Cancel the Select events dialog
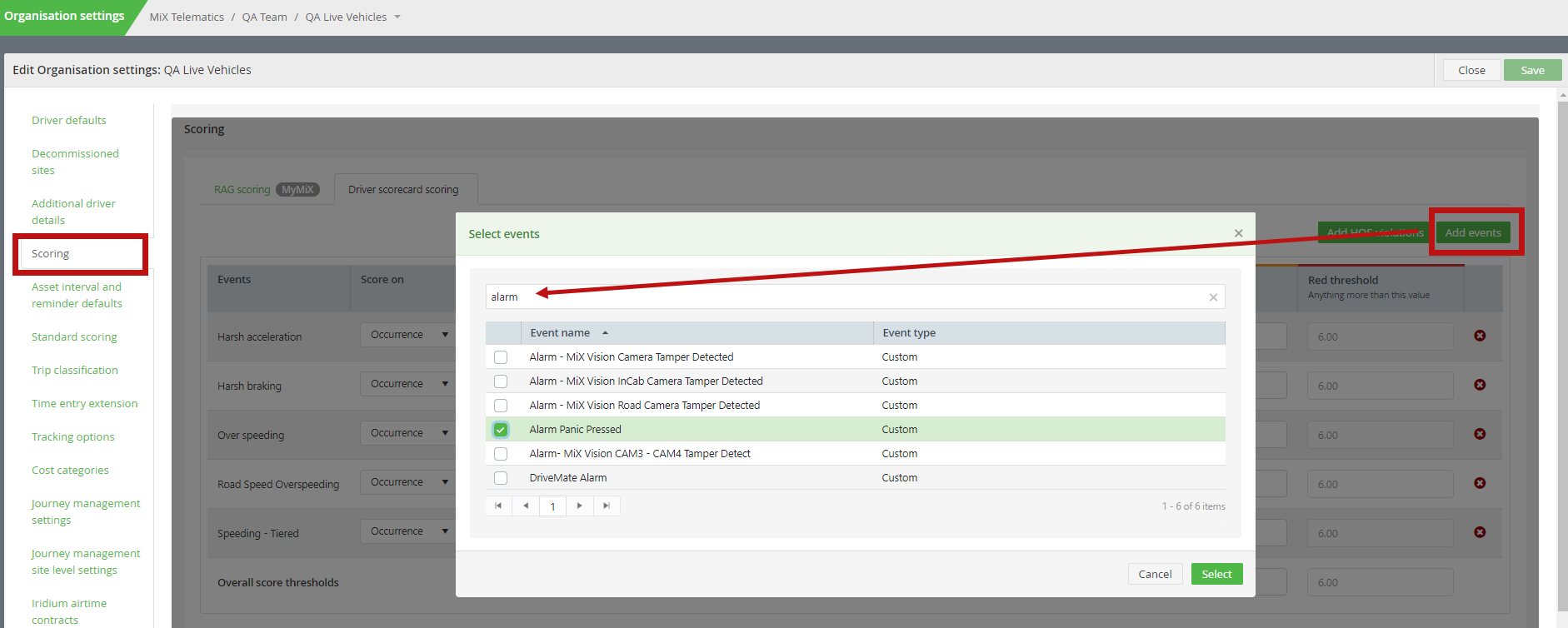This screenshot has width=1568, height=628. click(1155, 574)
